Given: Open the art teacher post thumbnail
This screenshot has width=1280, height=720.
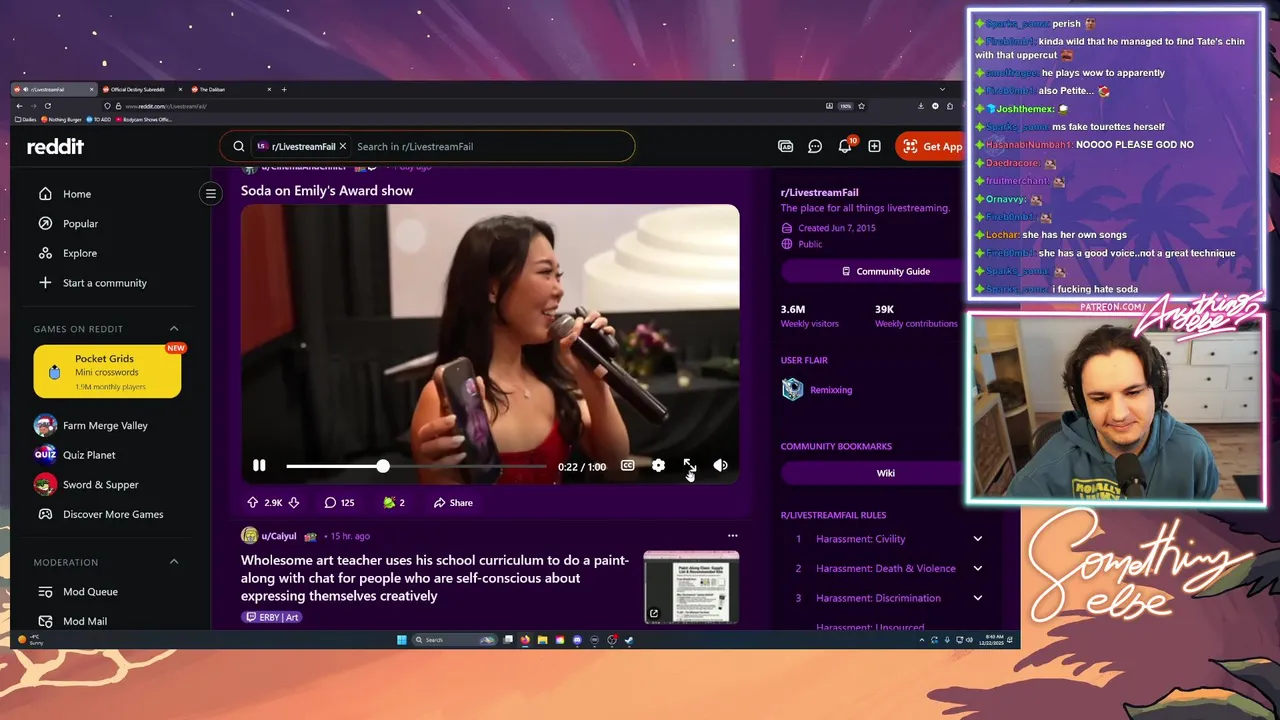Looking at the screenshot, I should point(691,587).
